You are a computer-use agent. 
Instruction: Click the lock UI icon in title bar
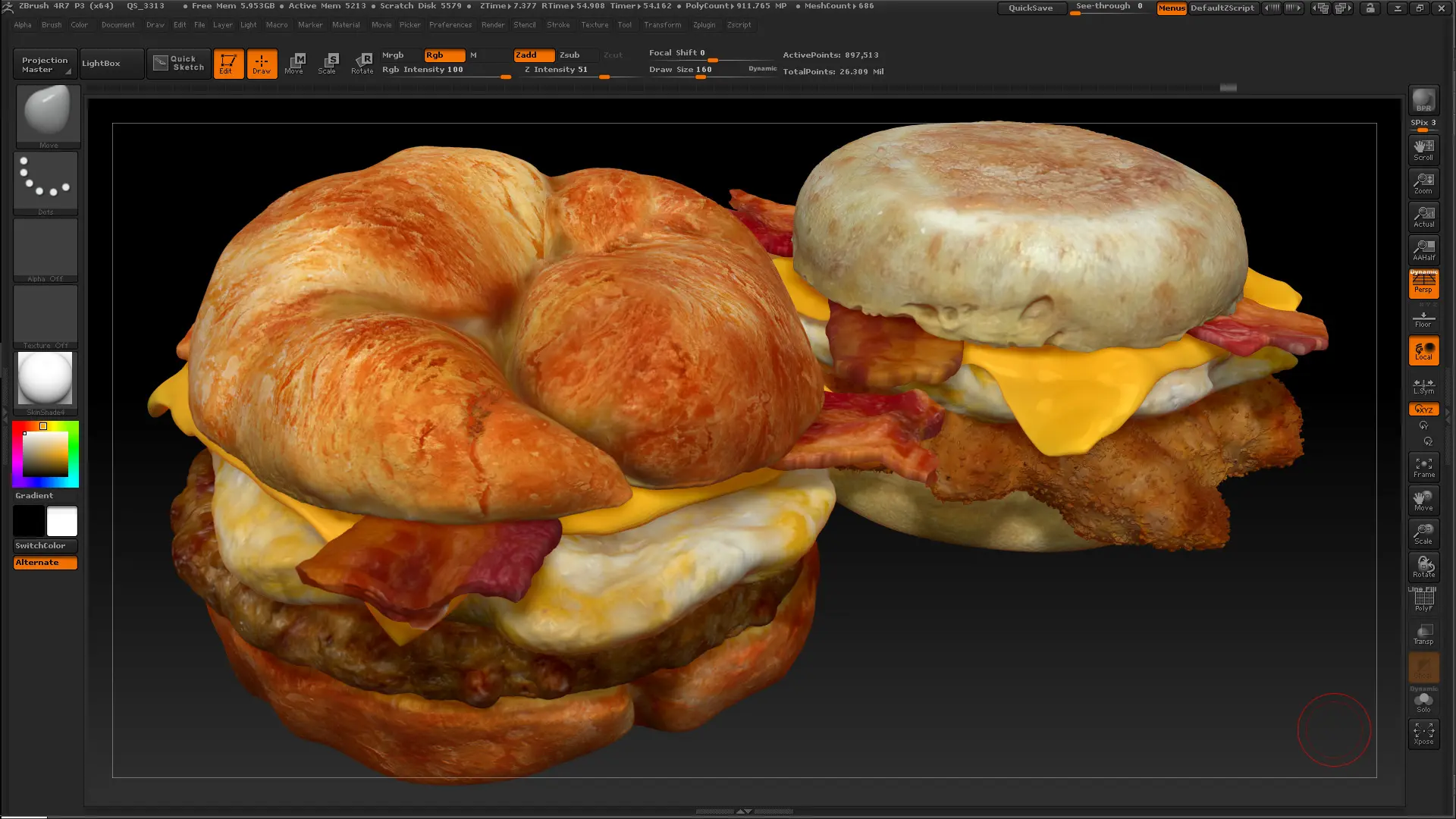[1370, 8]
